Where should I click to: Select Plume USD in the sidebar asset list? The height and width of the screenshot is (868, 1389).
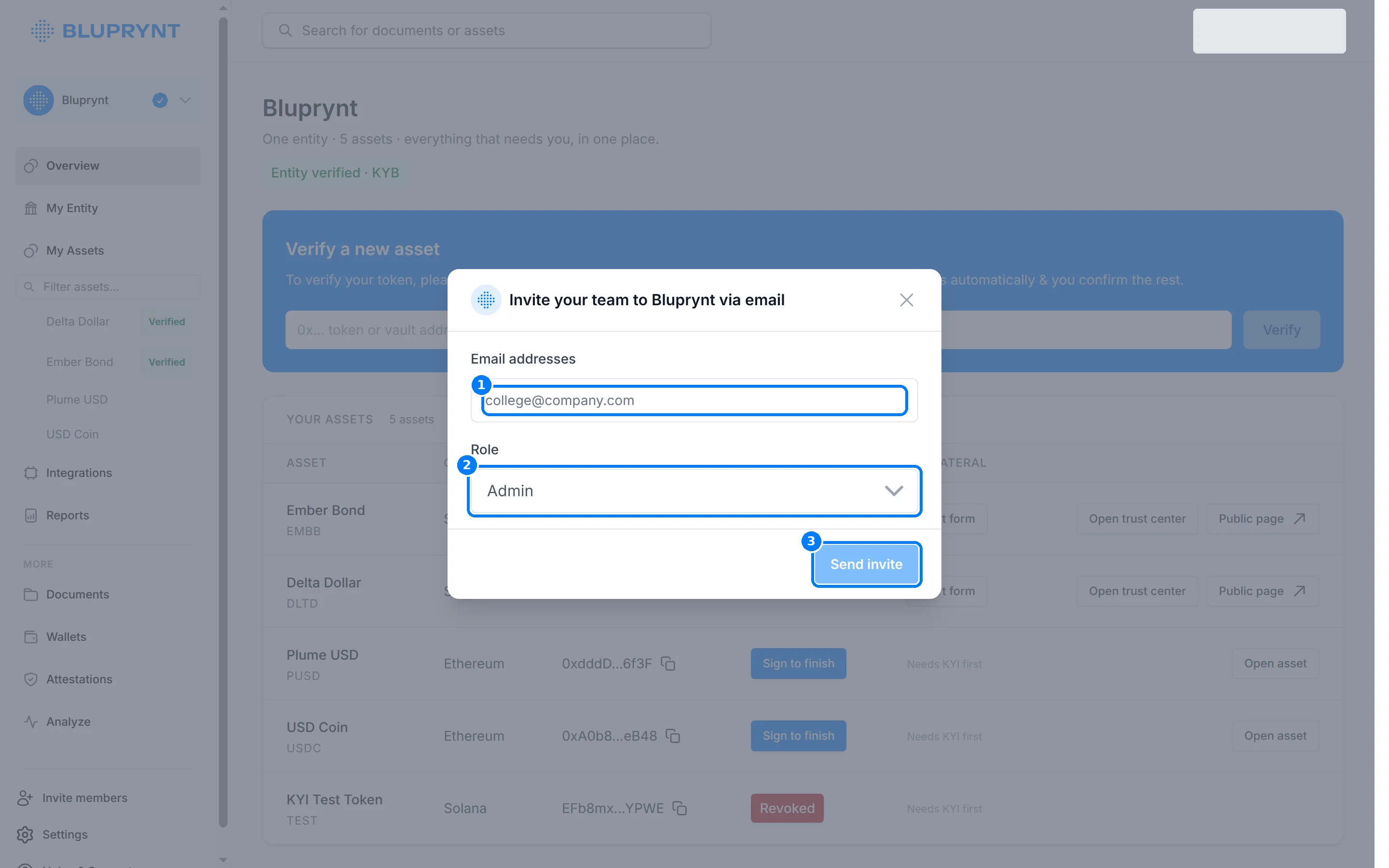pyautogui.click(x=77, y=399)
